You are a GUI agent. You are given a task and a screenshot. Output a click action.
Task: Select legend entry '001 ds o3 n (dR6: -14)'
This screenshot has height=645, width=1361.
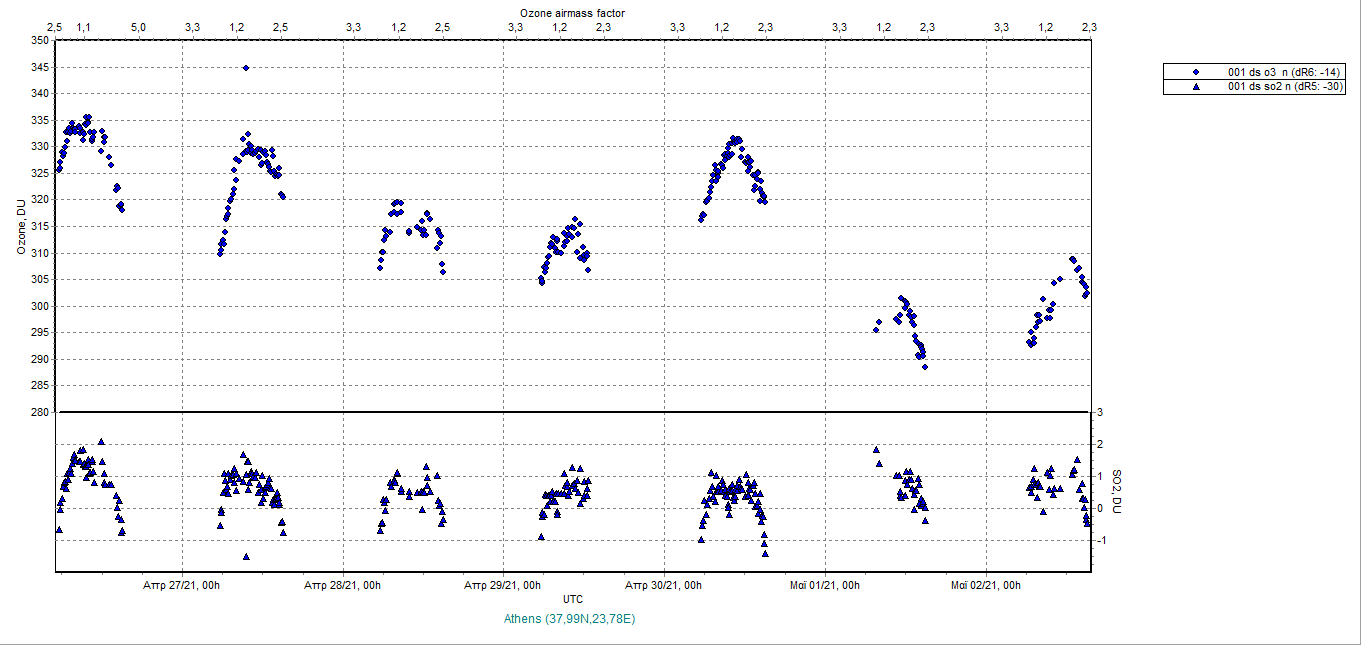1285,72
